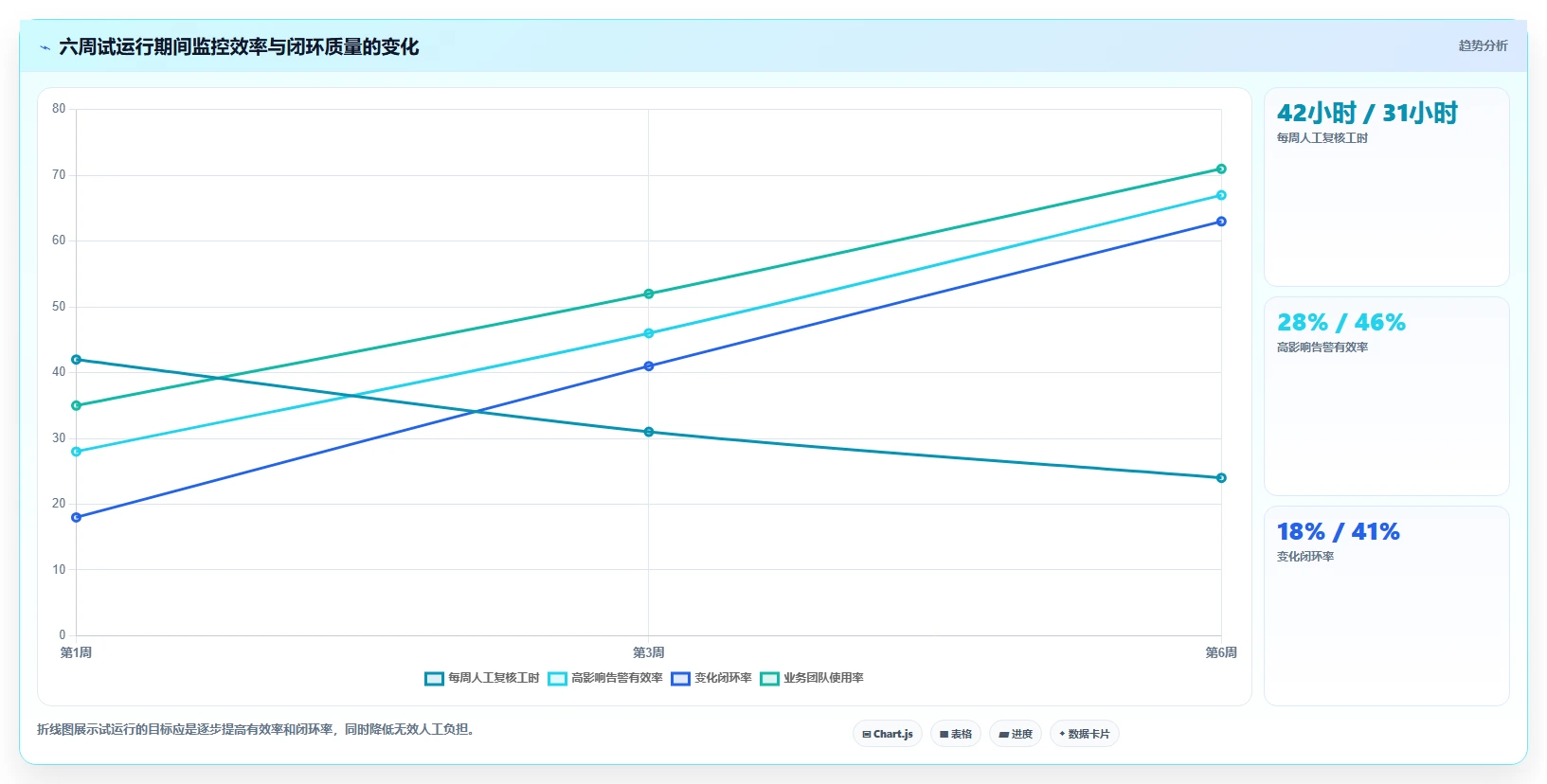This screenshot has width=1547, height=784.
Task: Click the 每周人工复核工时 data point at 第6周
Action: pos(1221,478)
